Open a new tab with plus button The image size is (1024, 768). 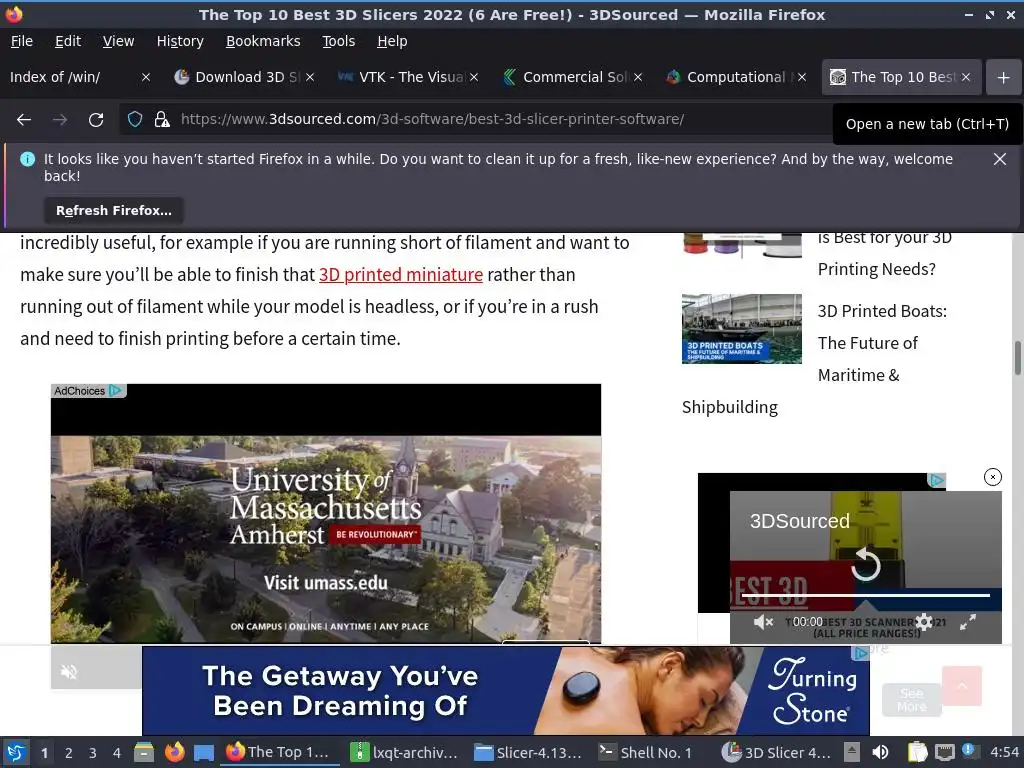click(x=1003, y=77)
